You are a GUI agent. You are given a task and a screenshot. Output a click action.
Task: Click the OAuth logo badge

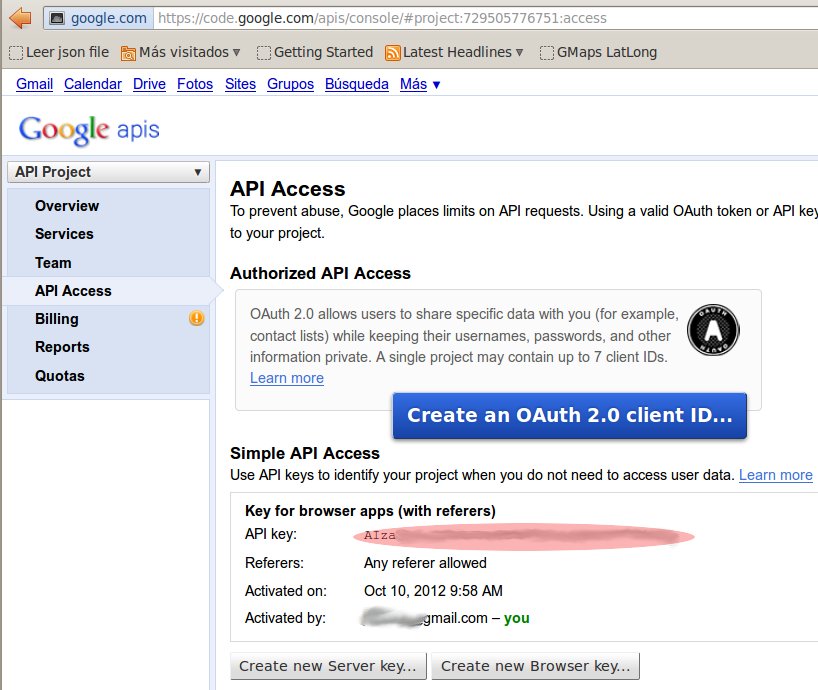[x=713, y=330]
